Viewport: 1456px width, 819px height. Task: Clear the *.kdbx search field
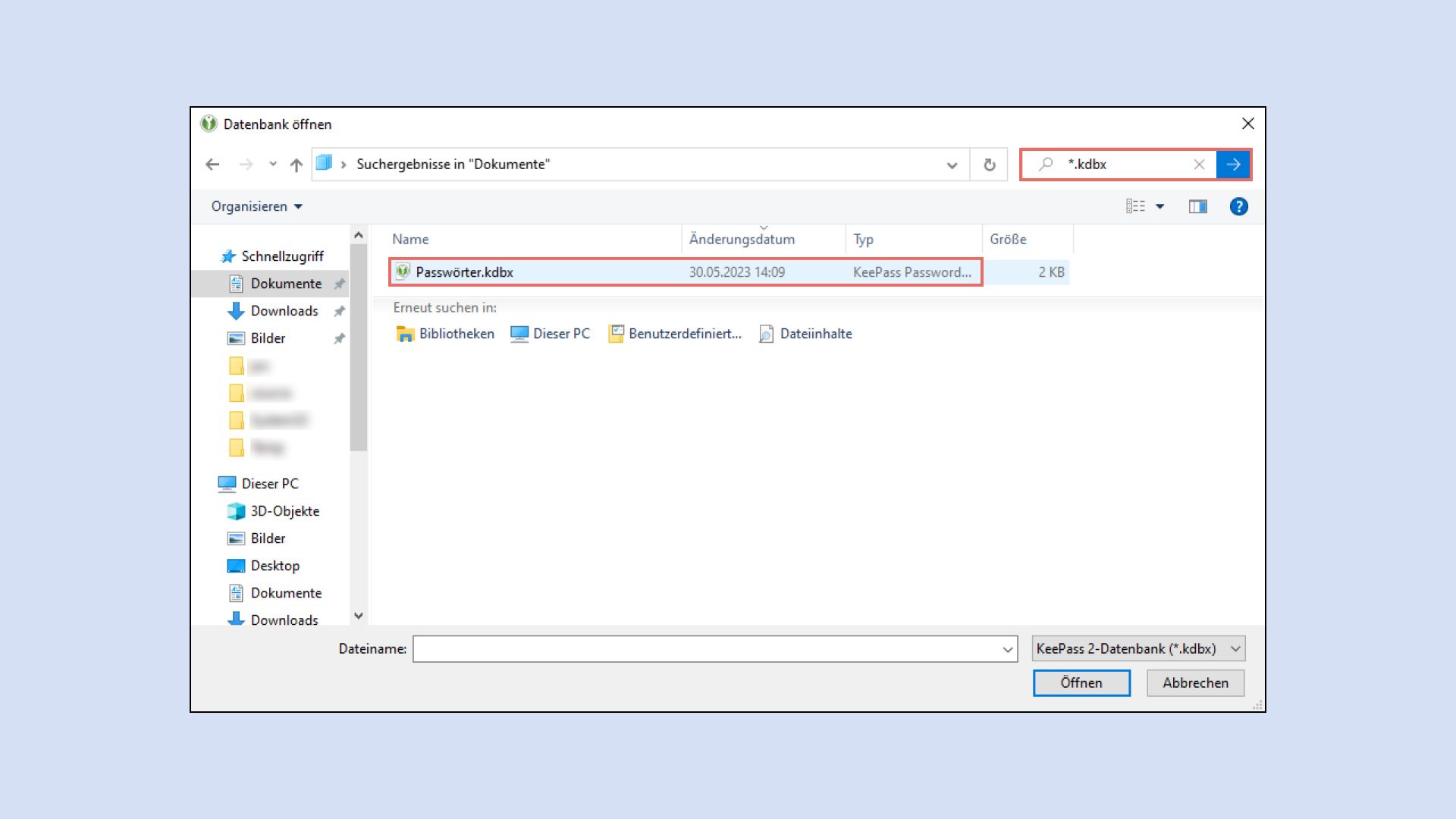coord(1200,164)
